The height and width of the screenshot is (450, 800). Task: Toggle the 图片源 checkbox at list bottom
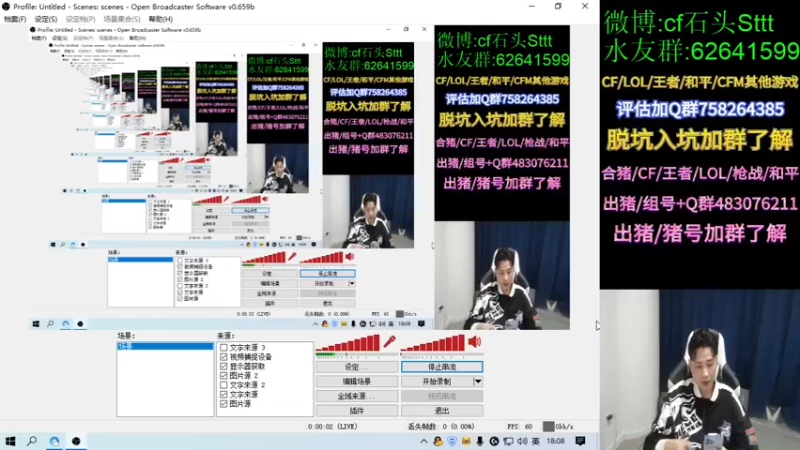223,404
